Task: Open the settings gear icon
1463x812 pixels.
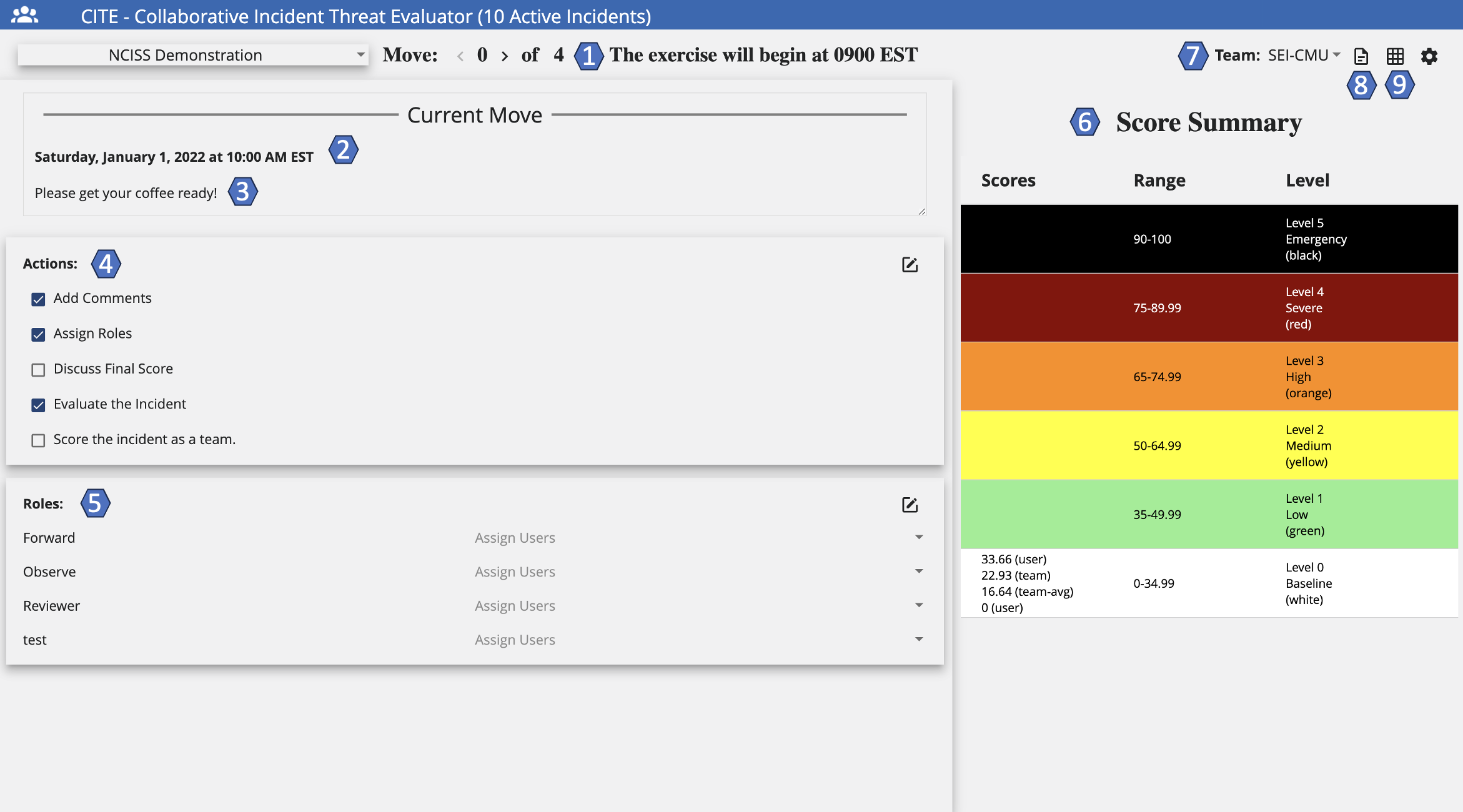Action: click(x=1431, y=56)
